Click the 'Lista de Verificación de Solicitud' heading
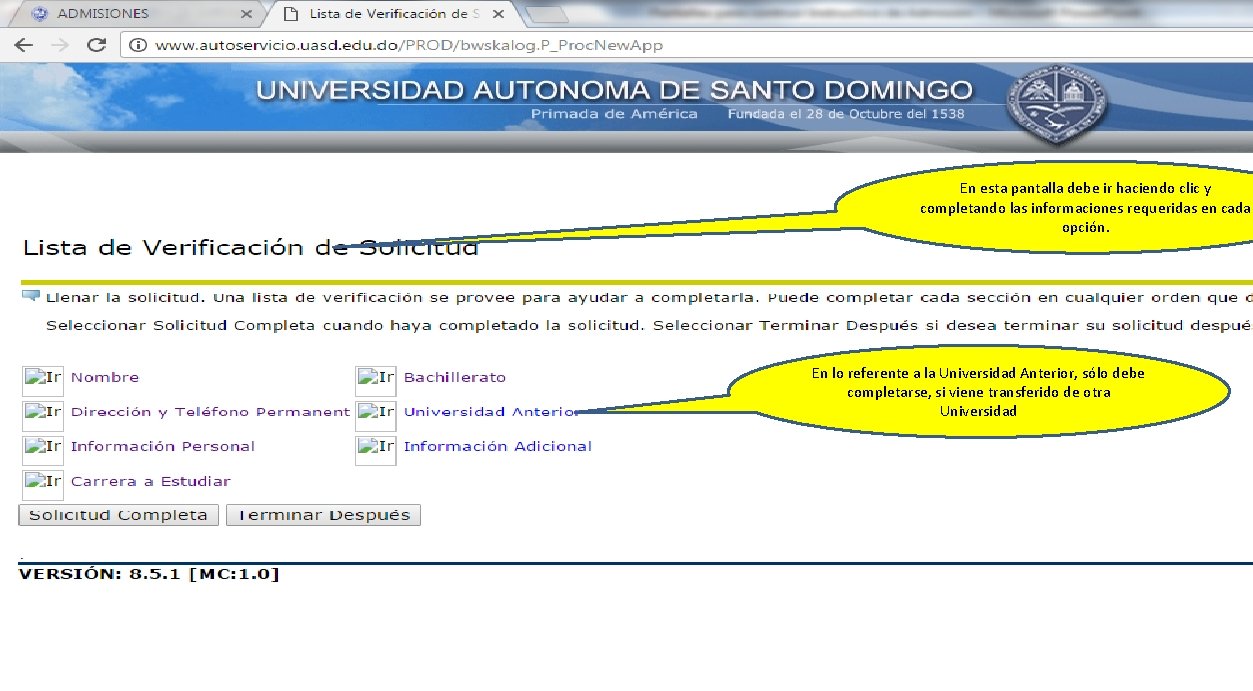1253x691 pixels. [x=250, y=248]
